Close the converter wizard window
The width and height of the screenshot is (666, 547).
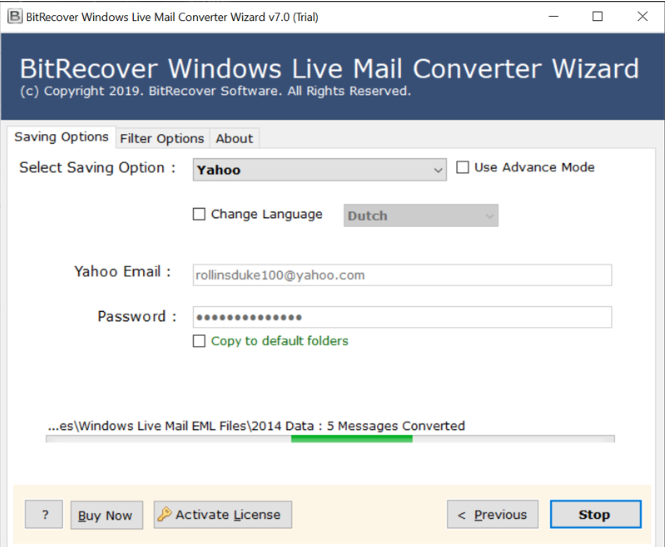point(642,16)
